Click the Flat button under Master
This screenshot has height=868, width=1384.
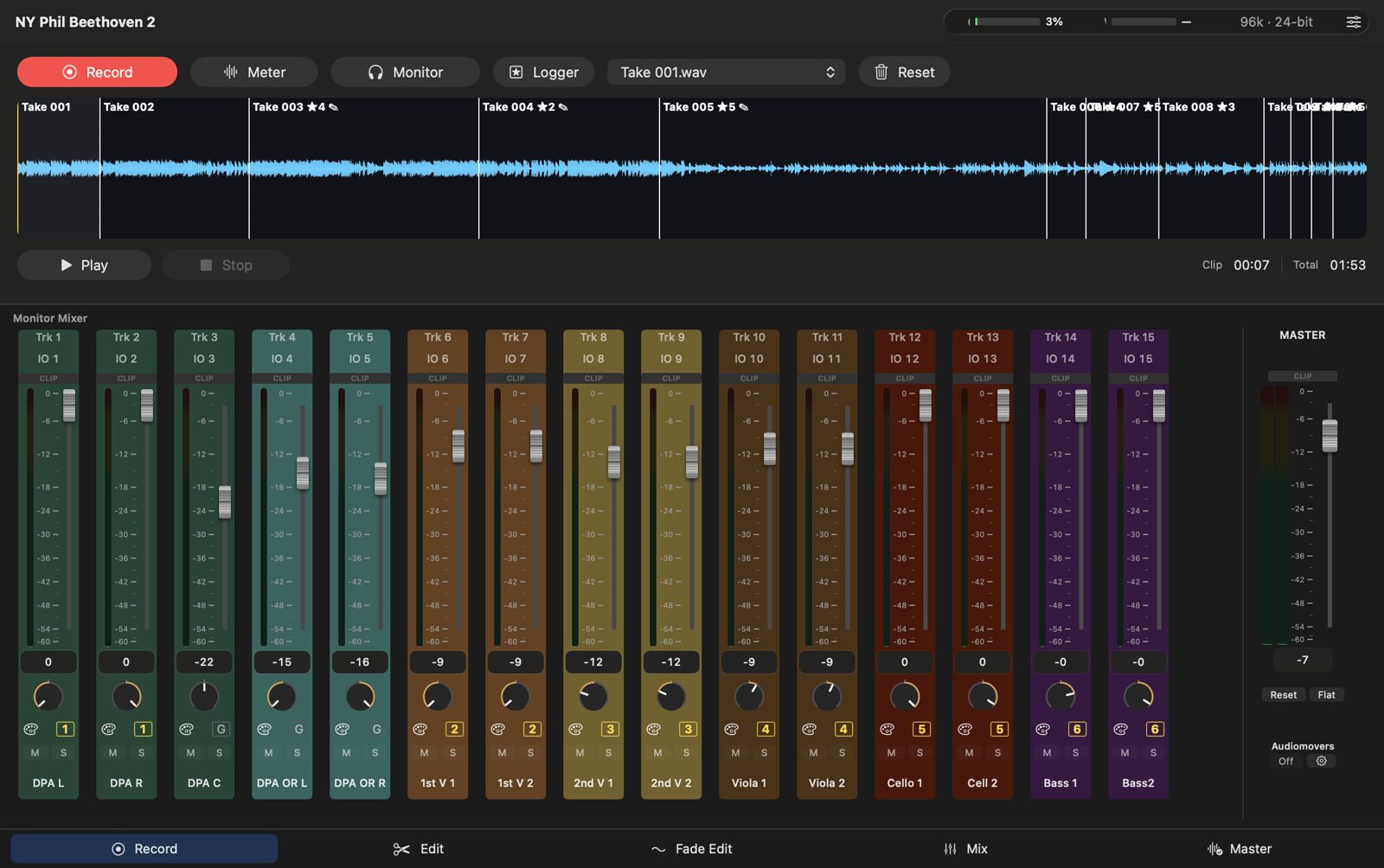click(x=1326, y=695)
